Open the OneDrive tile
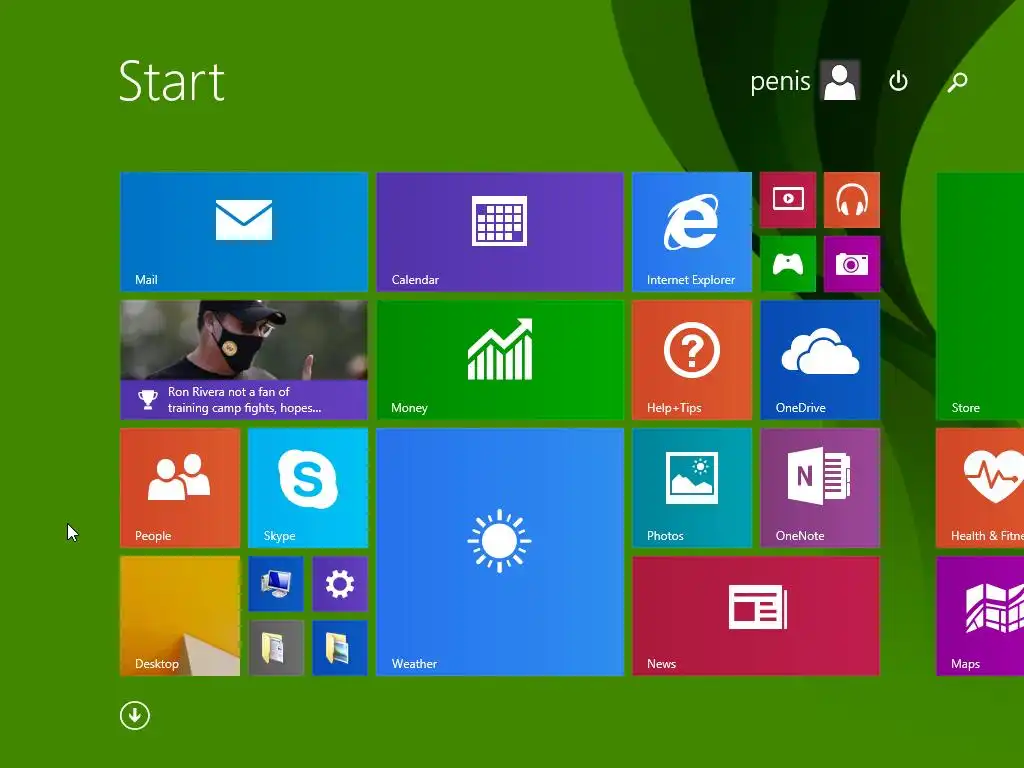 820,360
